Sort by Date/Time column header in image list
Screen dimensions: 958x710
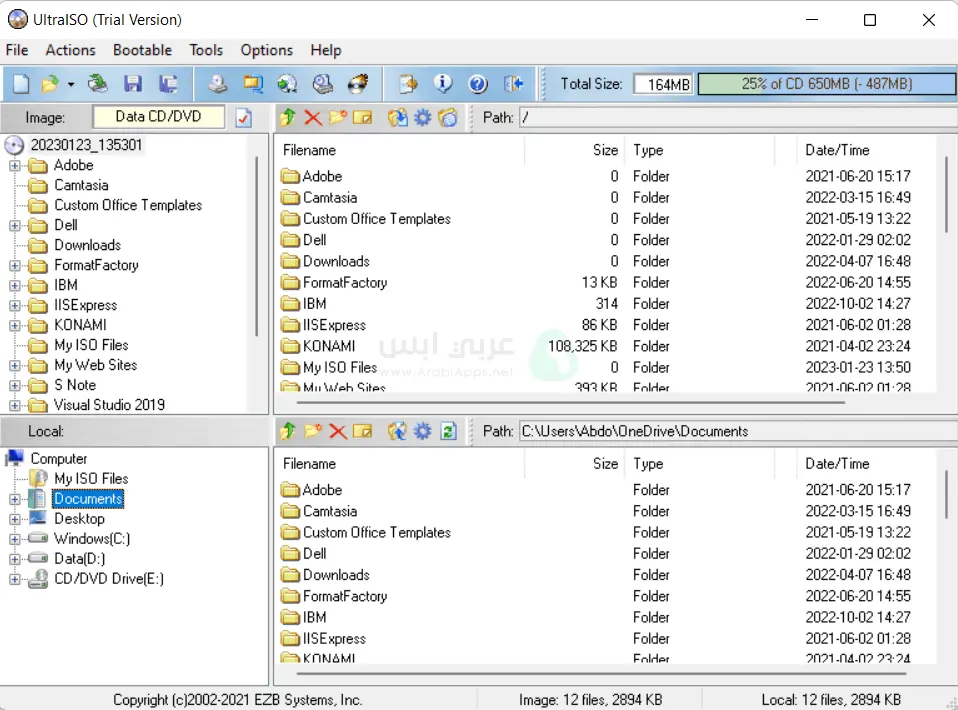click(837, 150)
